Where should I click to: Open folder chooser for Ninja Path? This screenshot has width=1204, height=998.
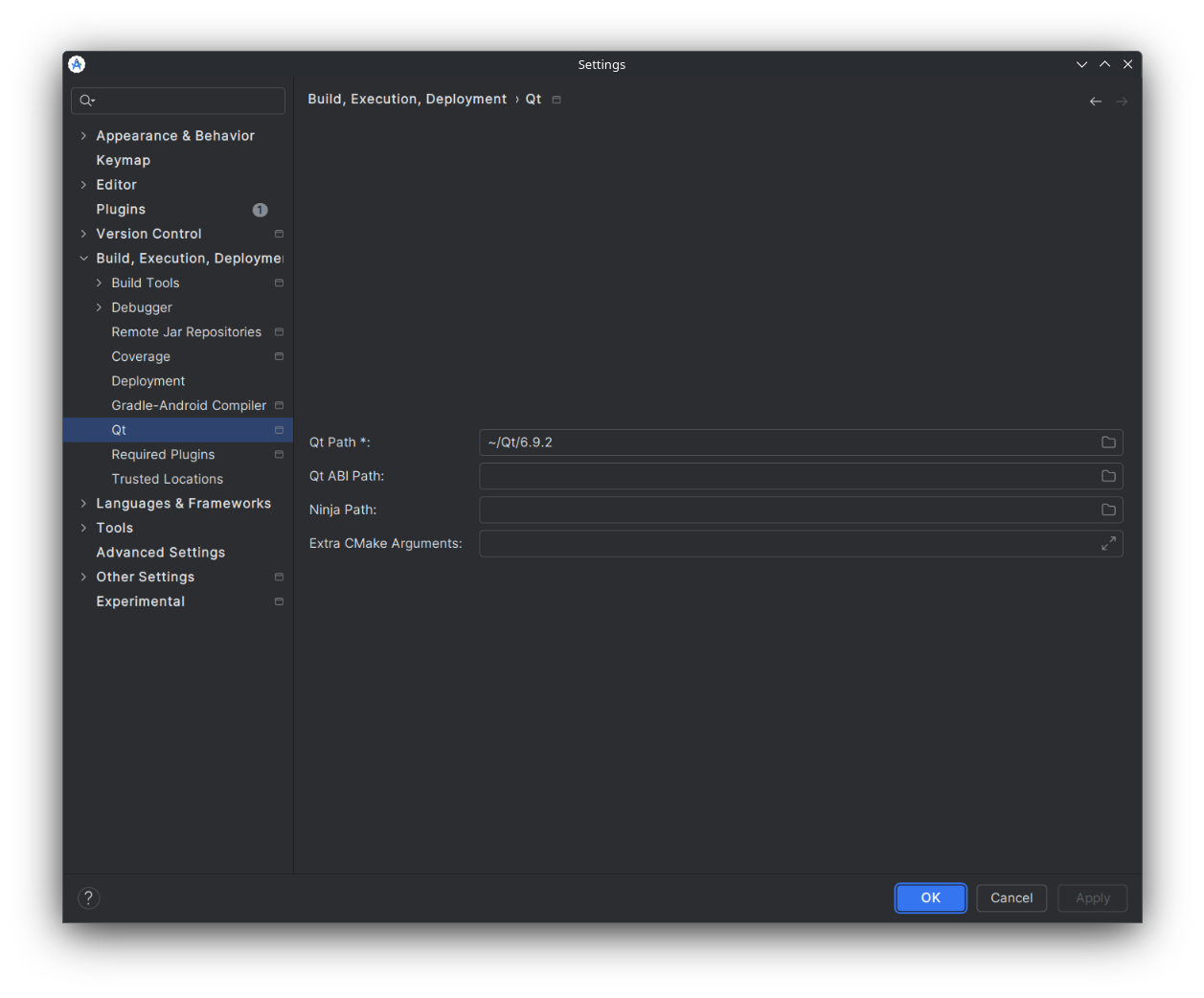(1108, 510)
